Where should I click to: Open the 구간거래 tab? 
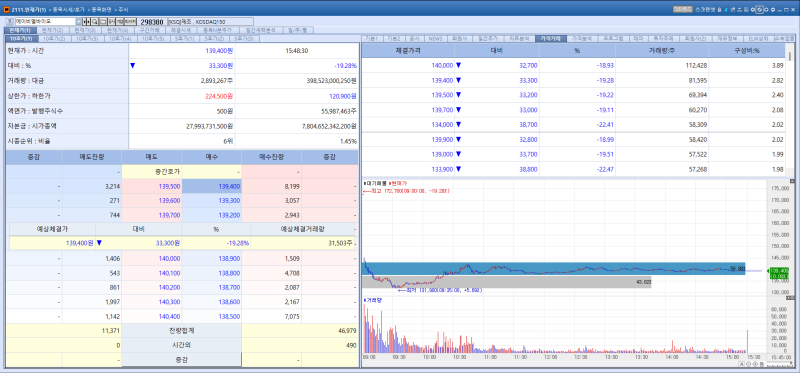(150, 30)
